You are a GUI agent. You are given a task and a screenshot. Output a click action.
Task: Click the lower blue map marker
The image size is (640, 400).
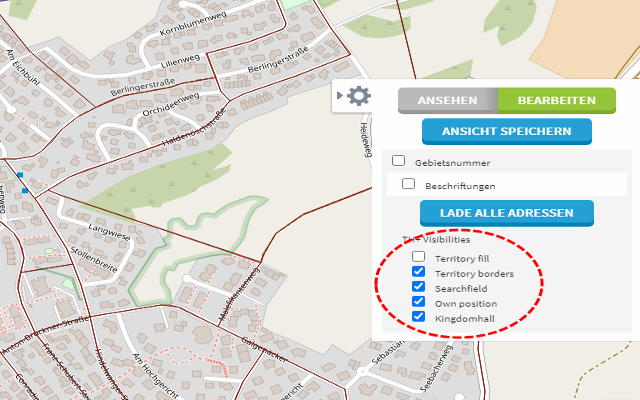click(23, 189)
